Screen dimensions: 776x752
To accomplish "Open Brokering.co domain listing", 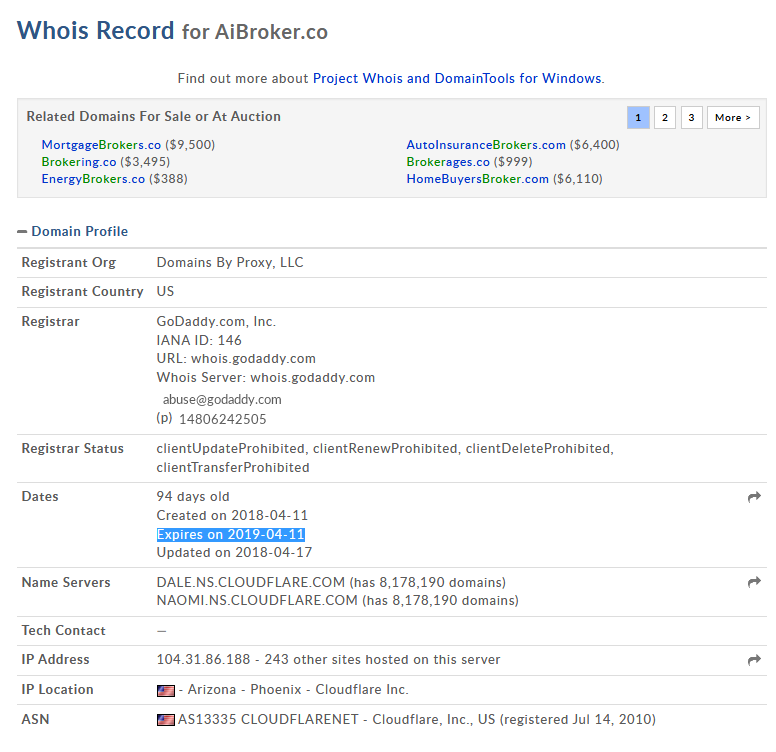I will (79, 162).
